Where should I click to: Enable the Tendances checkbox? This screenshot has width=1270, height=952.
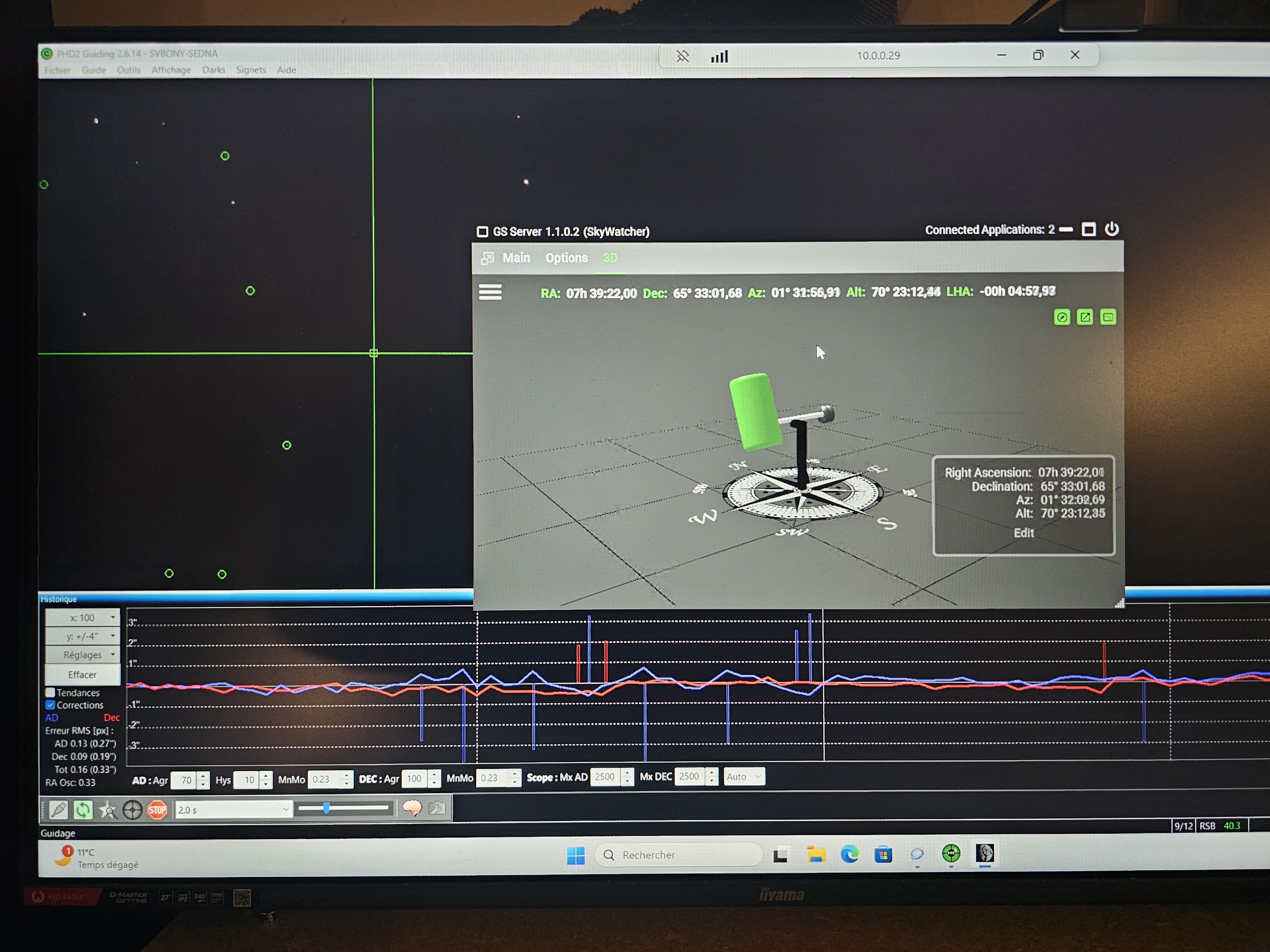click(50, 693)
